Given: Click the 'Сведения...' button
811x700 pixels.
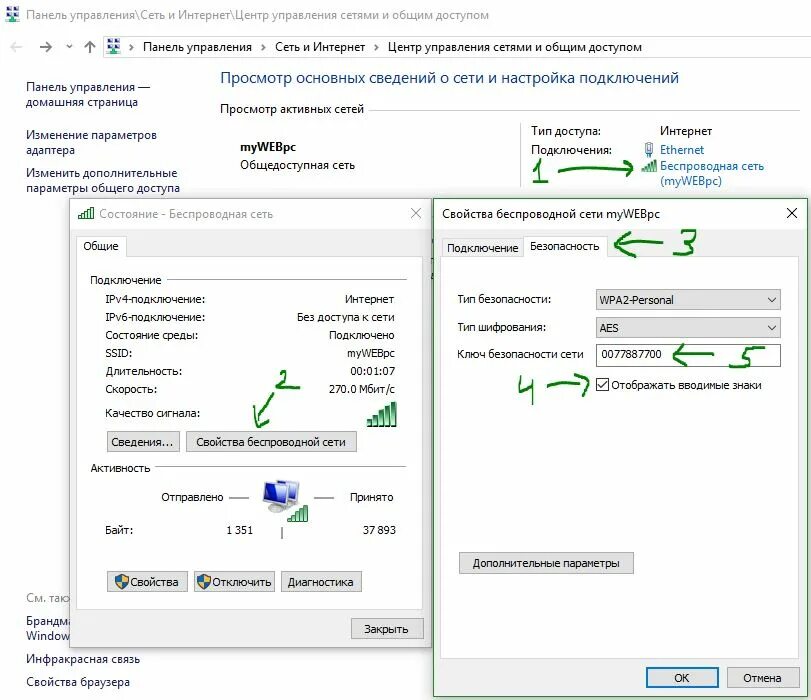Looking at the screenshot, I should pyautogui.click(x=143, y=442).
